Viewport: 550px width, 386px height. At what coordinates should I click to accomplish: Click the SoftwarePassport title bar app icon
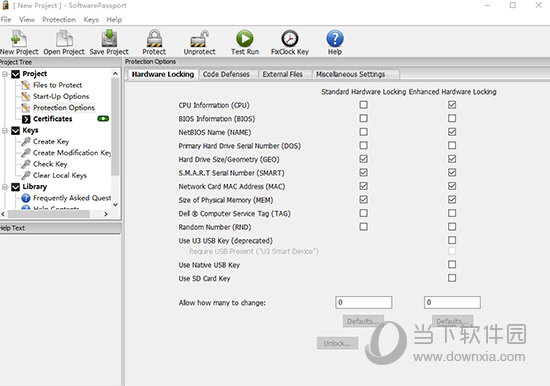pos(5,5)
